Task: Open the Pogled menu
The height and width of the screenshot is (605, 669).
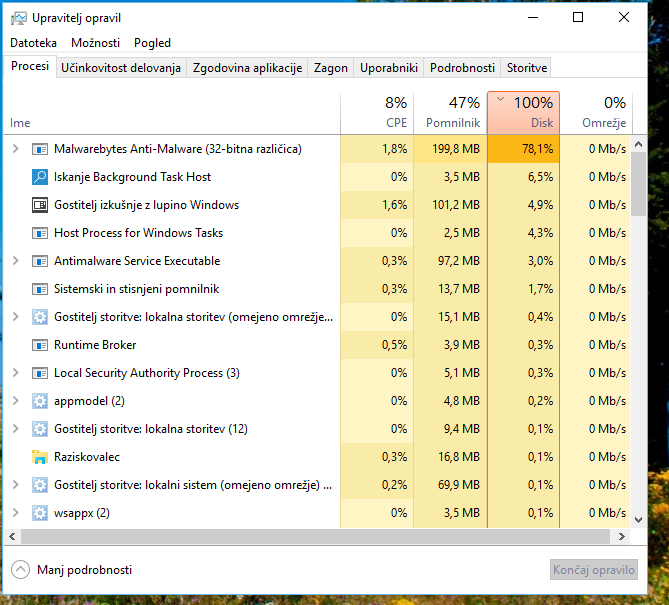Action: pyautogui.click(x=152, y=43)
